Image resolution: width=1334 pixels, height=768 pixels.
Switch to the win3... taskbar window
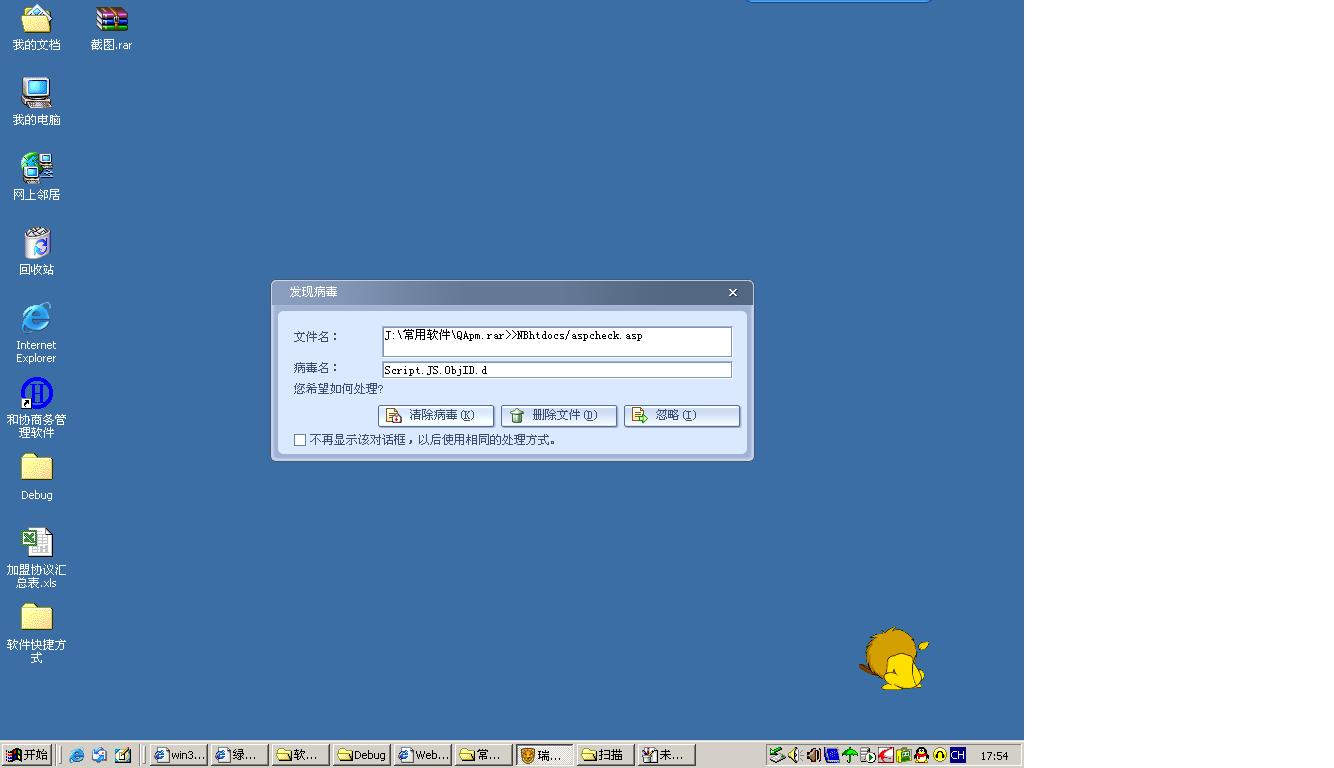(x=179, y=755)
